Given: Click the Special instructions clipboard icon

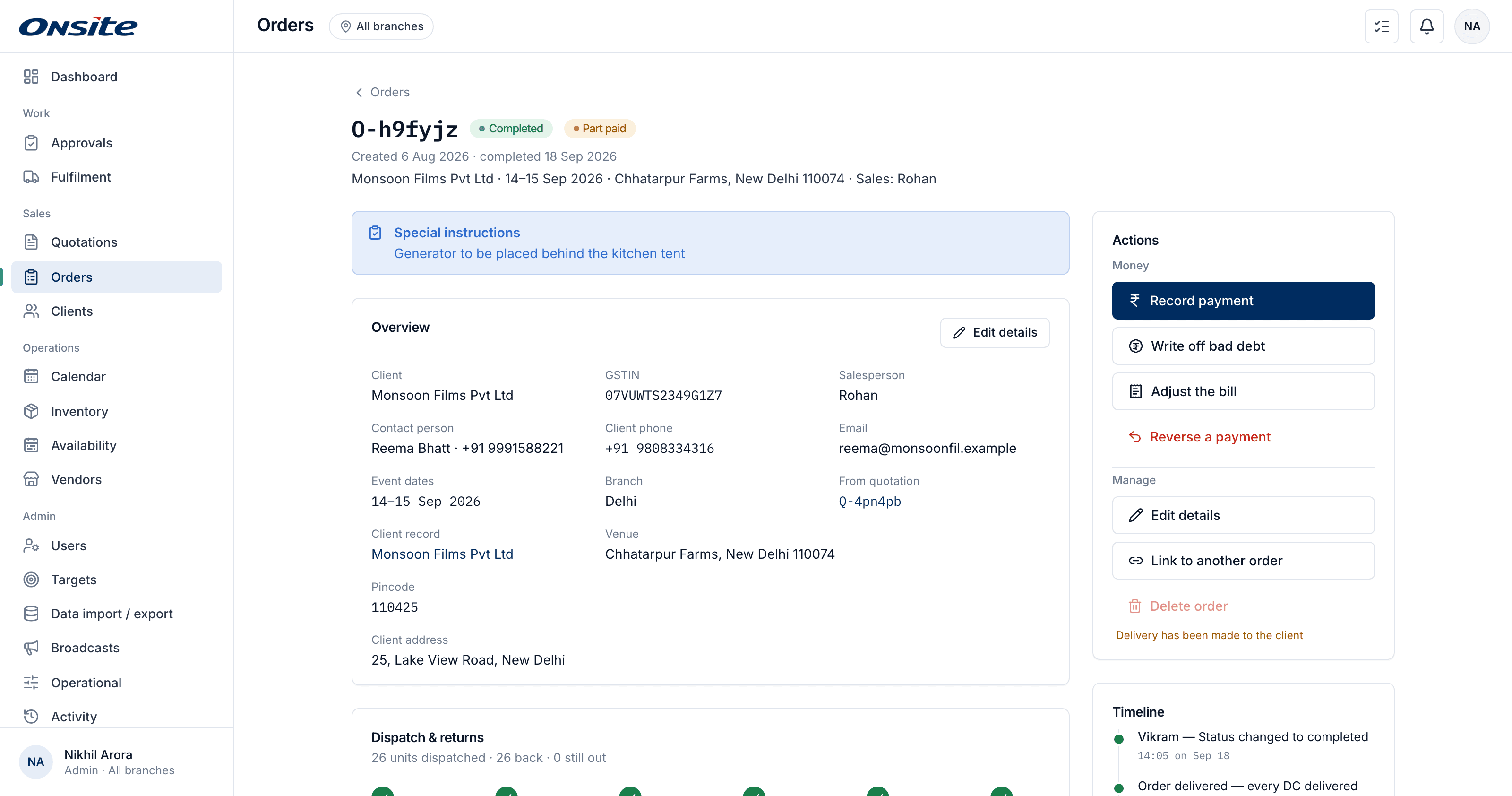Looking at the screenshot, I should (x=375, y=233).
